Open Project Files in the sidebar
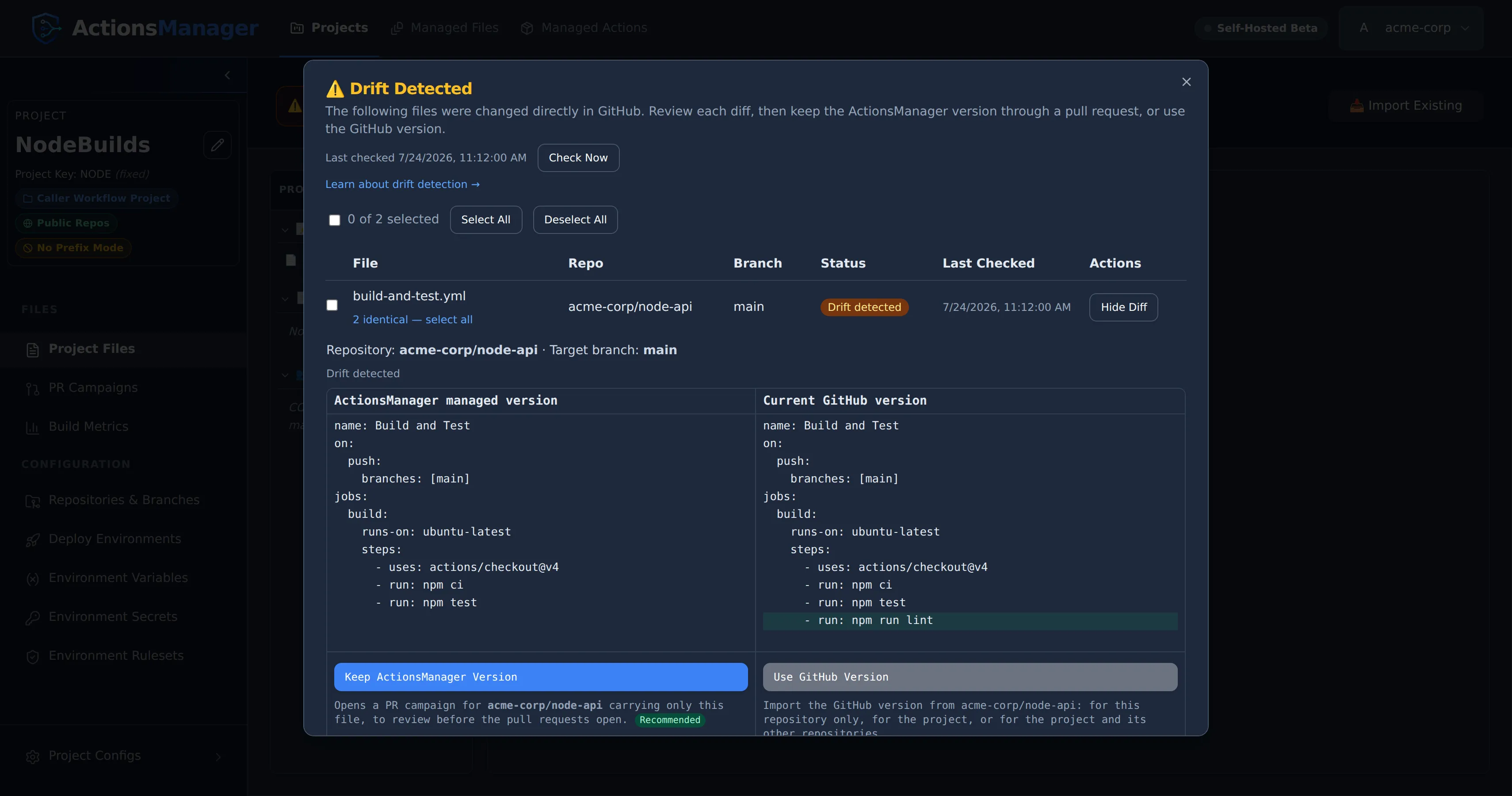Image resolution: width=1512 pixels, height=796 pixels. tap(123, 348)
